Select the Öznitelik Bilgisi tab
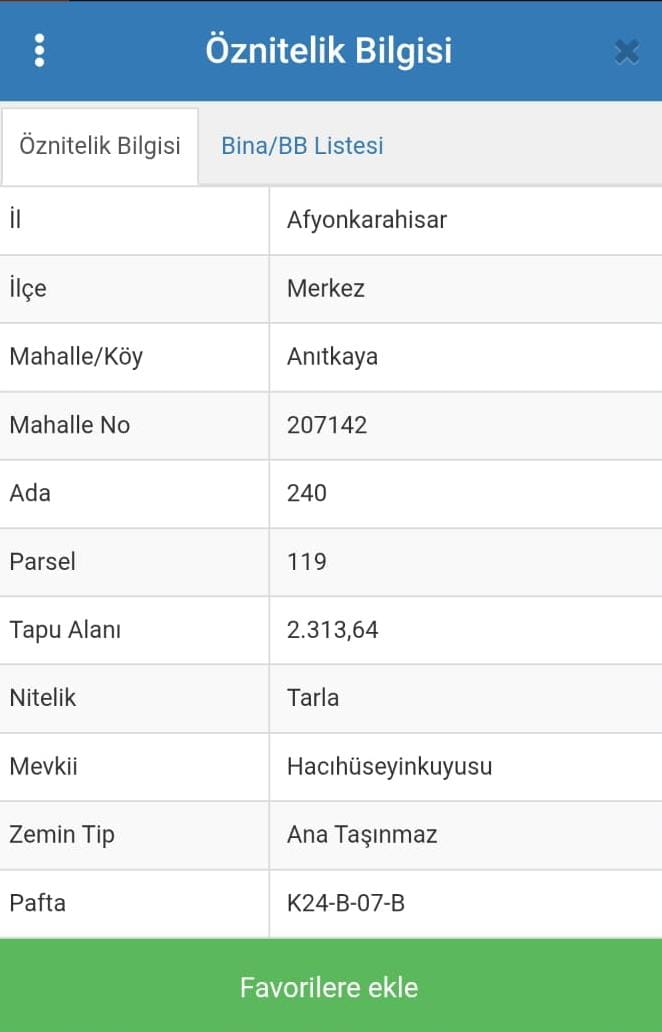 [x=100, y=146]
